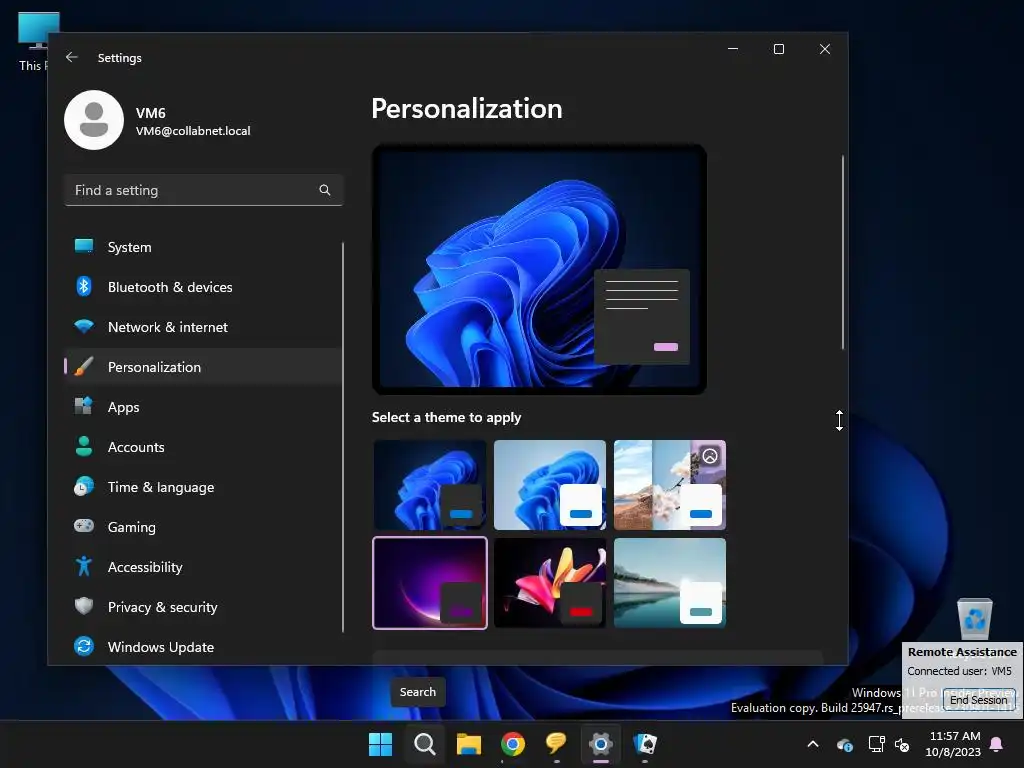Click the network display tray icon
This screenshot has width=1024, height=768.
coord(876,744)
